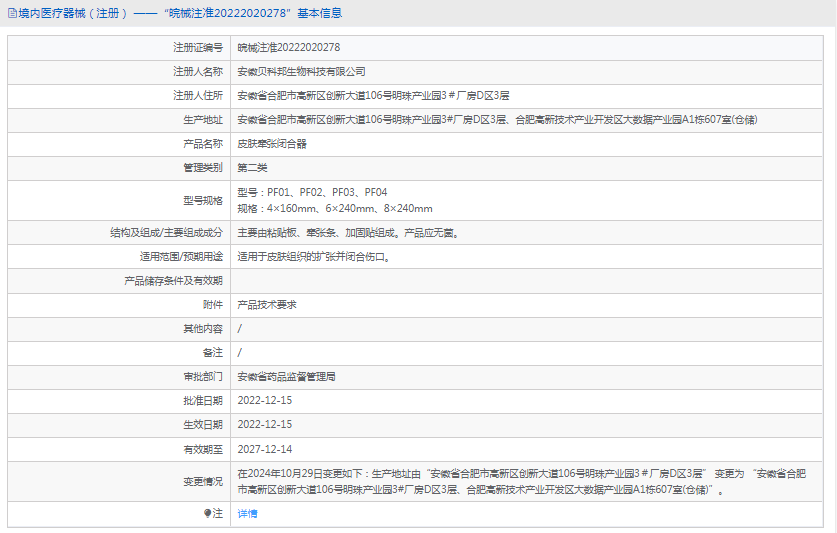The image size is (837, 533).
Task: Click the page title 境内医疗器械（注册）基本信息
Action: click(x=180, y=13)
